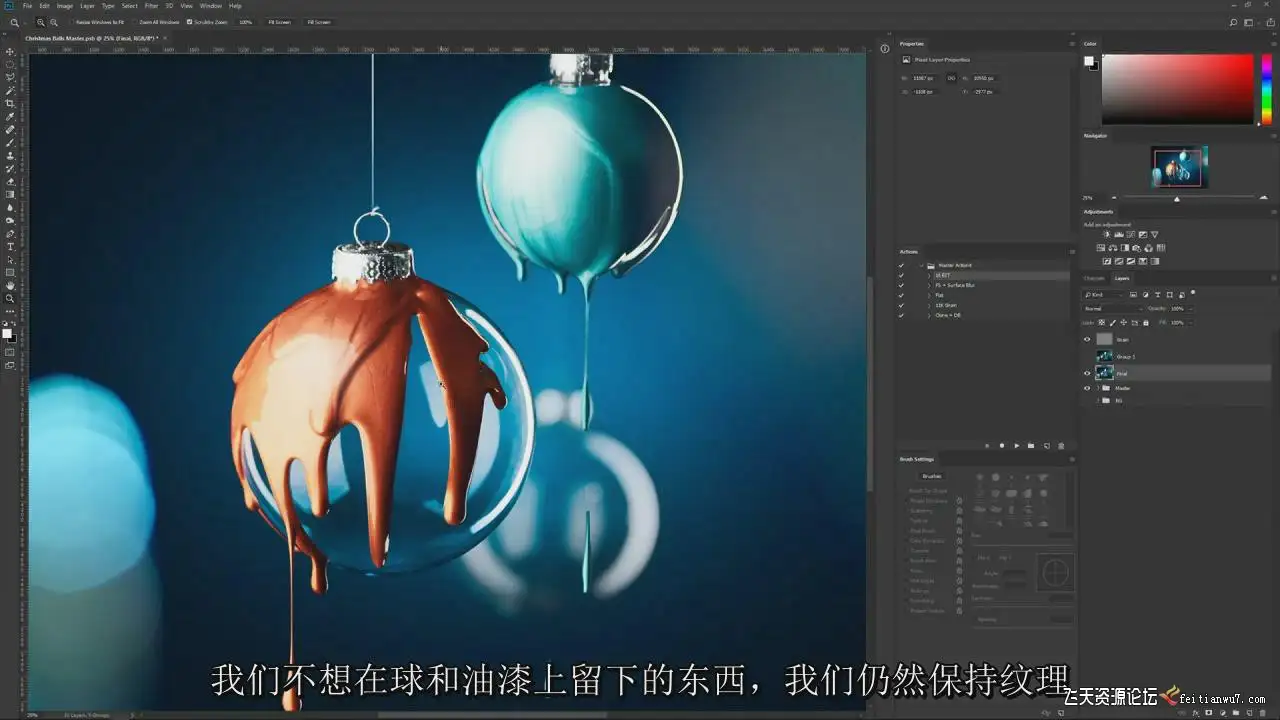
Task: Hide the Grain layer
Action: (1087, 339)
